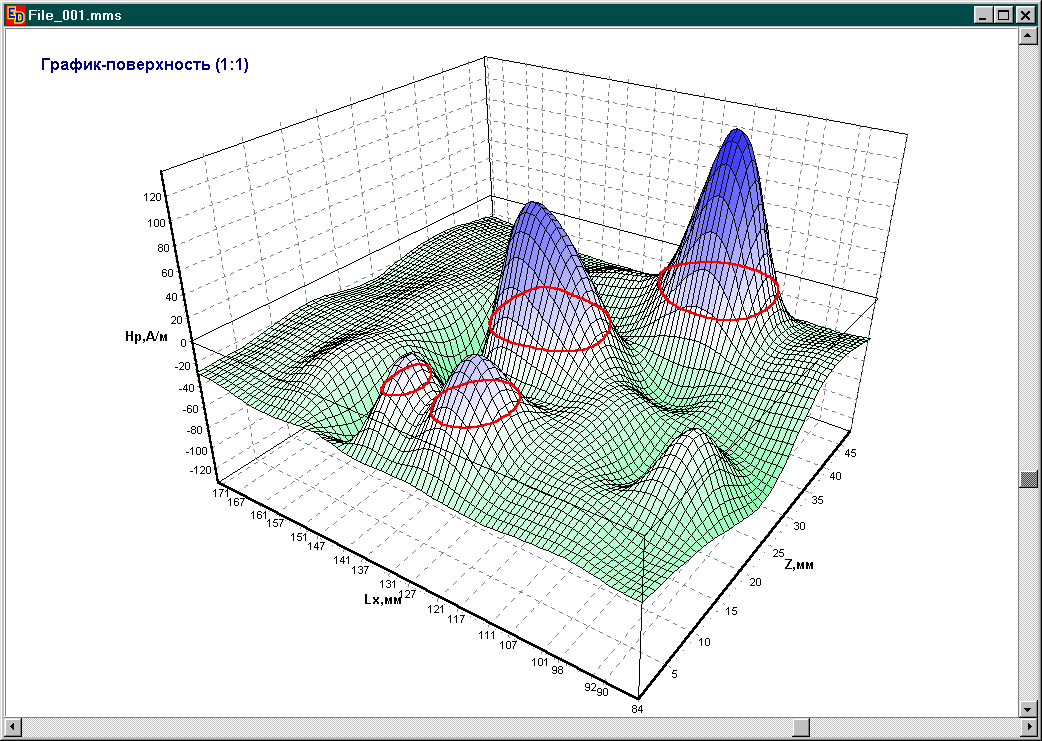Maximize the File_001.mms window
Image resolution: width=1042 pixels, height=741 pixels.
coord(1004,14)
